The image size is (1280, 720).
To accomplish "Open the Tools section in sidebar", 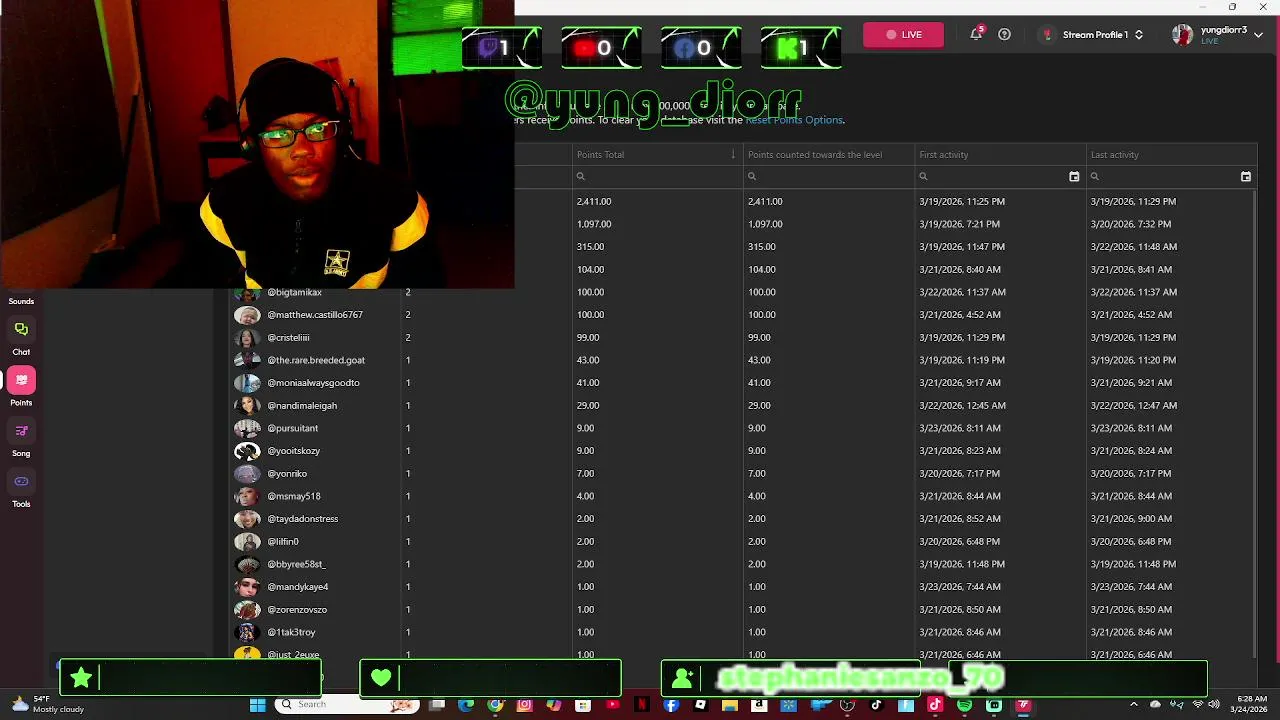I will tap(21, 489).
